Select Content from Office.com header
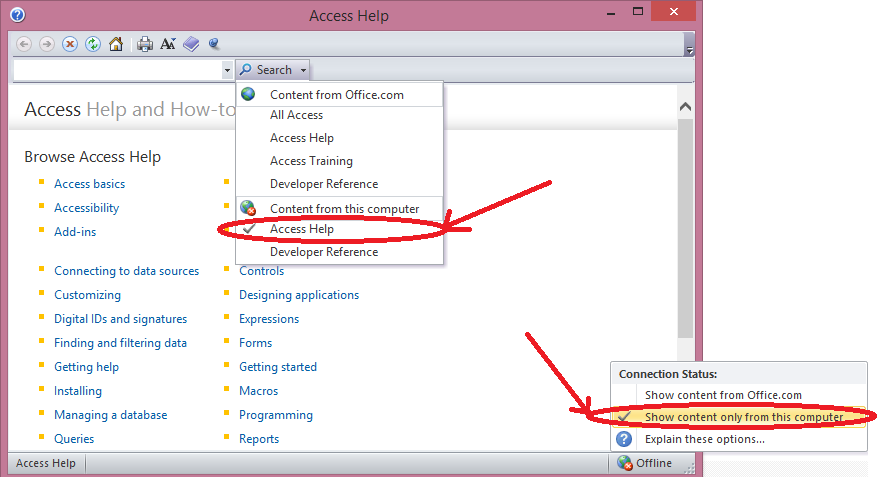 (340, 95)
